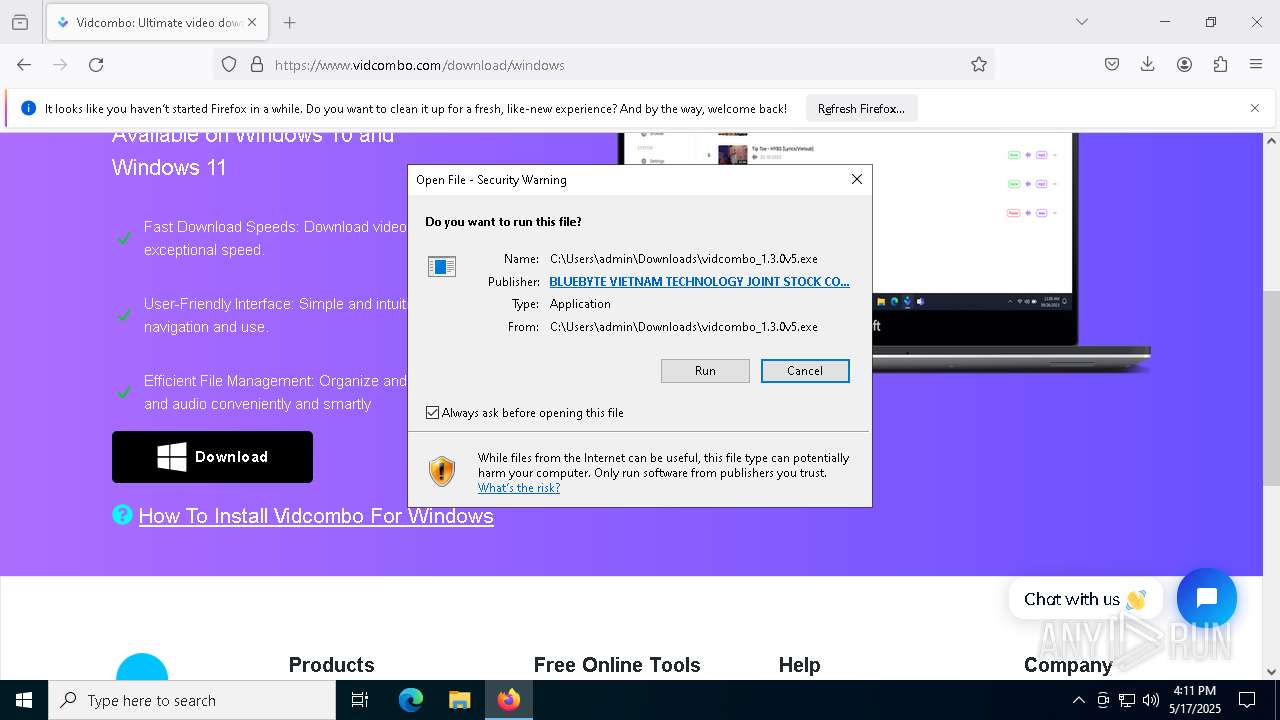Dismiss the Firefox notification bar

pos(1255,108)
